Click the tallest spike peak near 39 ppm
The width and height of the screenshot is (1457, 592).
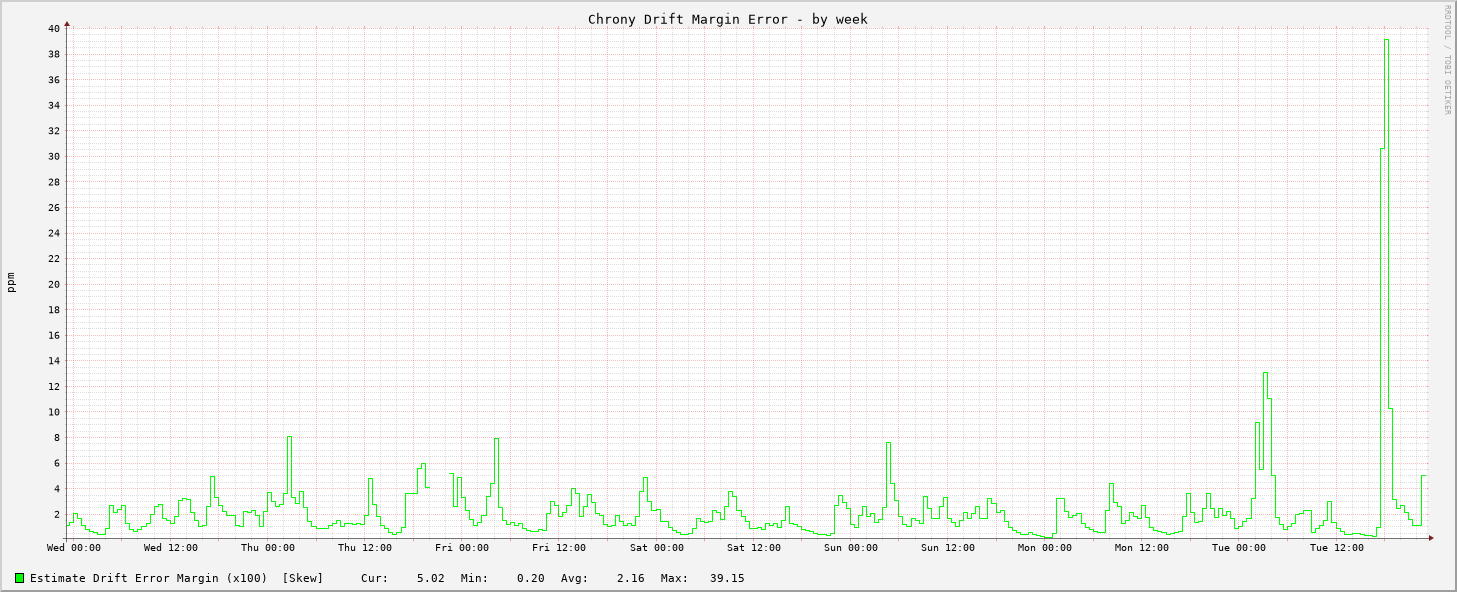(1386, 40)
